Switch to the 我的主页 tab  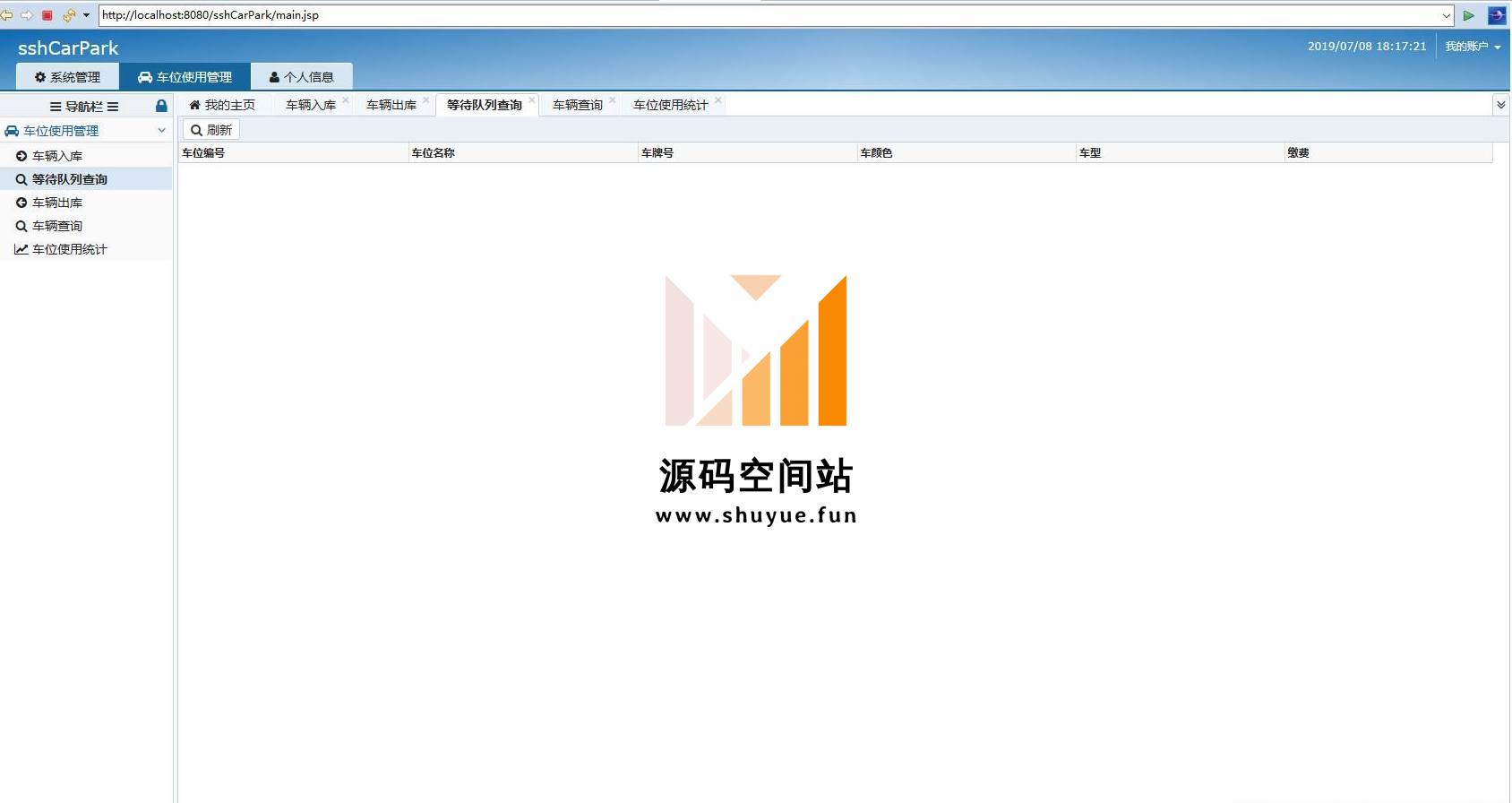tap(222, 105)
